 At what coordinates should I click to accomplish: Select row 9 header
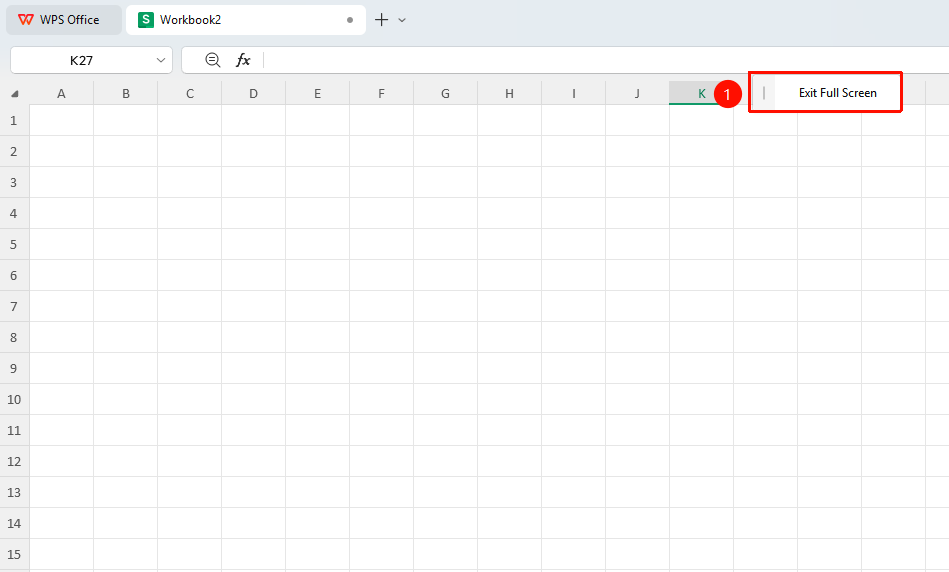(14, 368)
